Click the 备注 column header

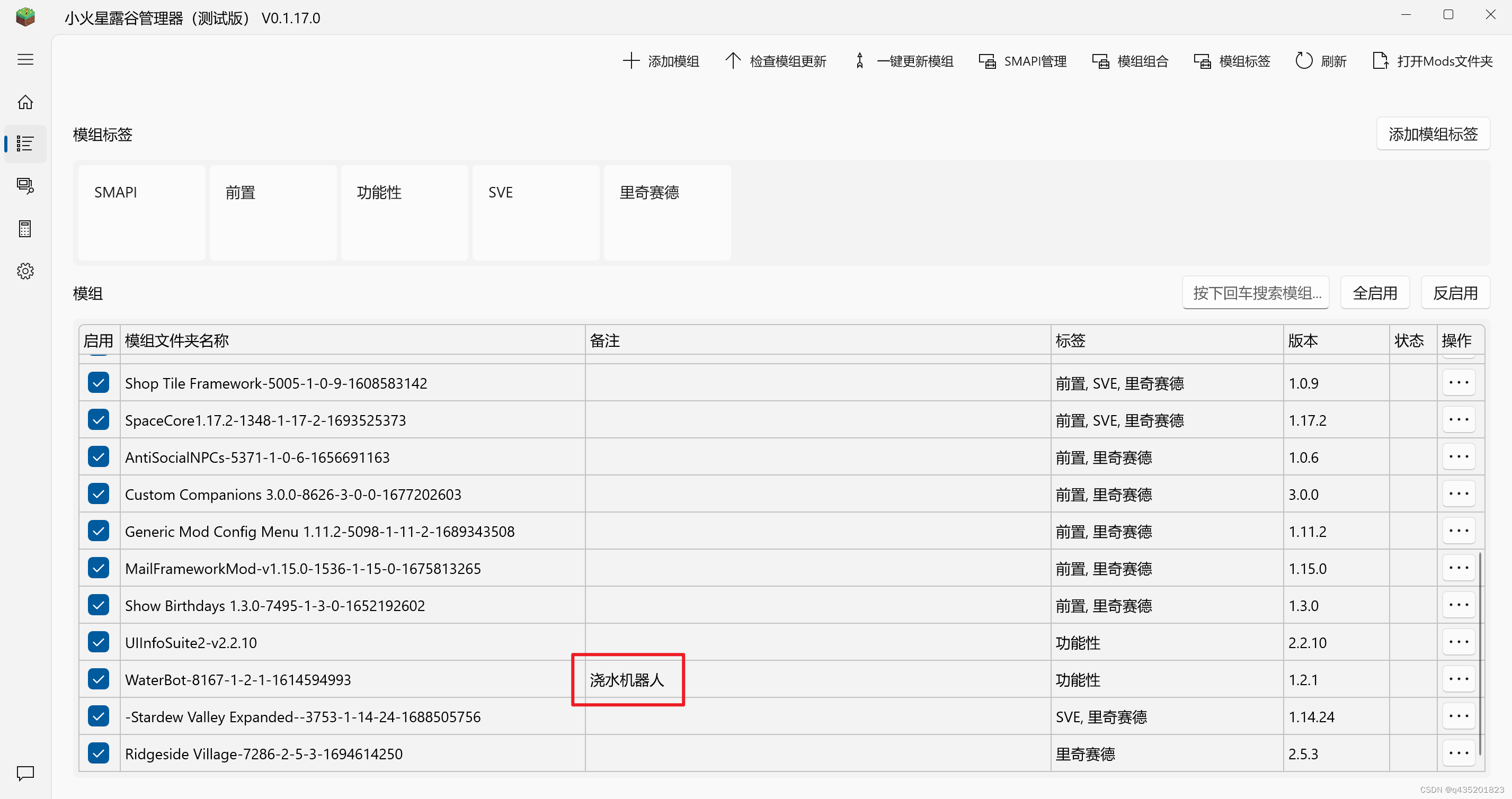click(818, 340)
